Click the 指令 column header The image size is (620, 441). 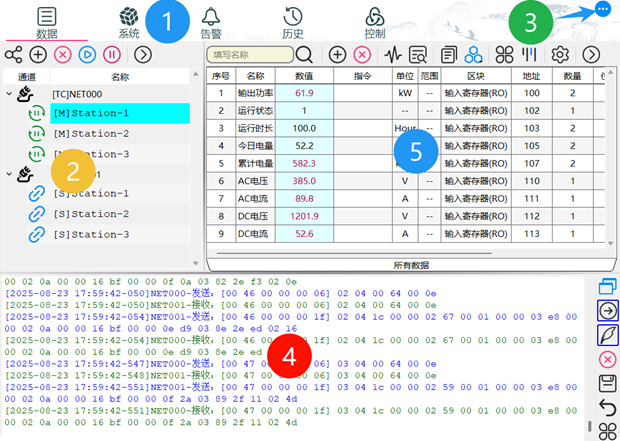pyautogui.click(x=363, y=76)
